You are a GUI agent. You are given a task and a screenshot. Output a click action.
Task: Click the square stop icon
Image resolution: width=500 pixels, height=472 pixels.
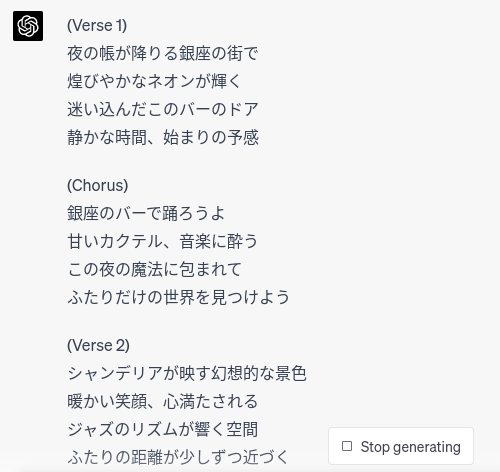click(347, 446)
